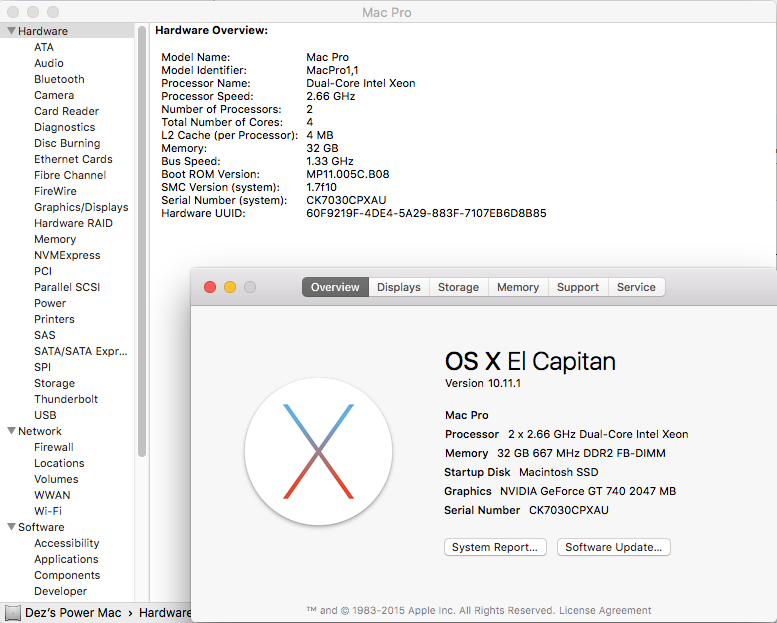Select PCI in the sidebar
The height and width of the screenshot is (623, 777).
43,271
